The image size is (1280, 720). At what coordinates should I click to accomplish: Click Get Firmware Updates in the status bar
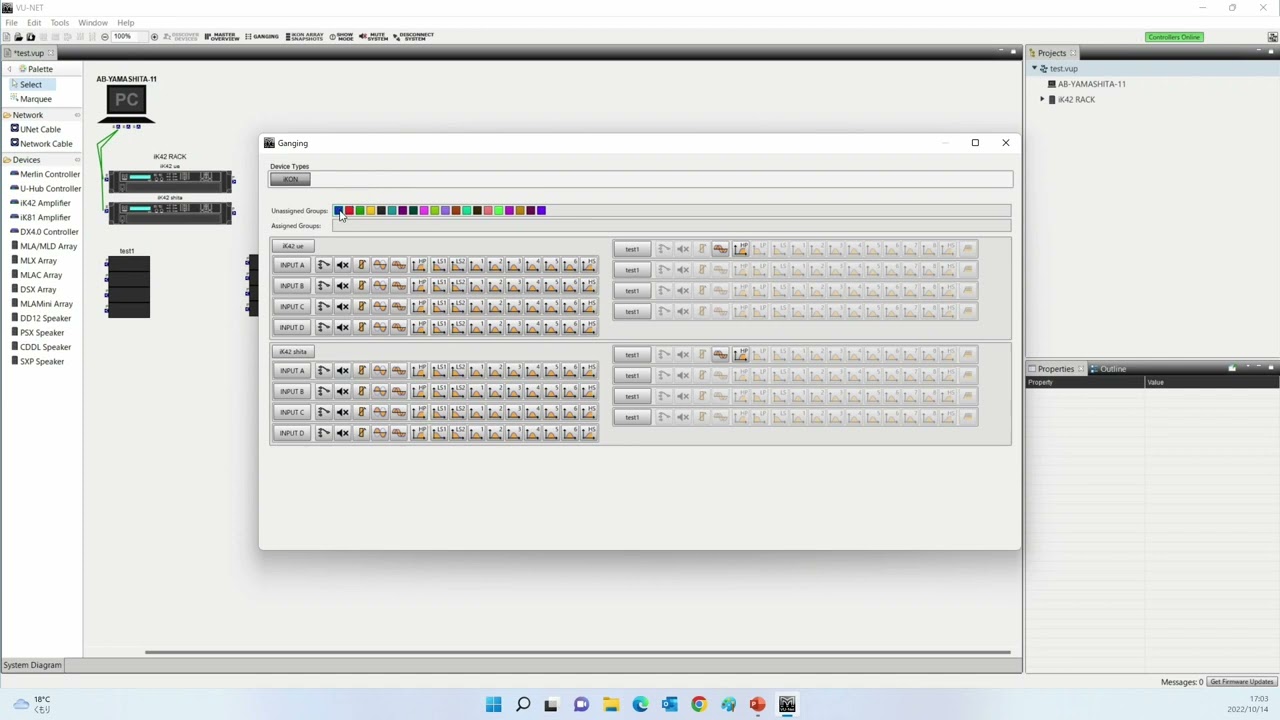1241,682
